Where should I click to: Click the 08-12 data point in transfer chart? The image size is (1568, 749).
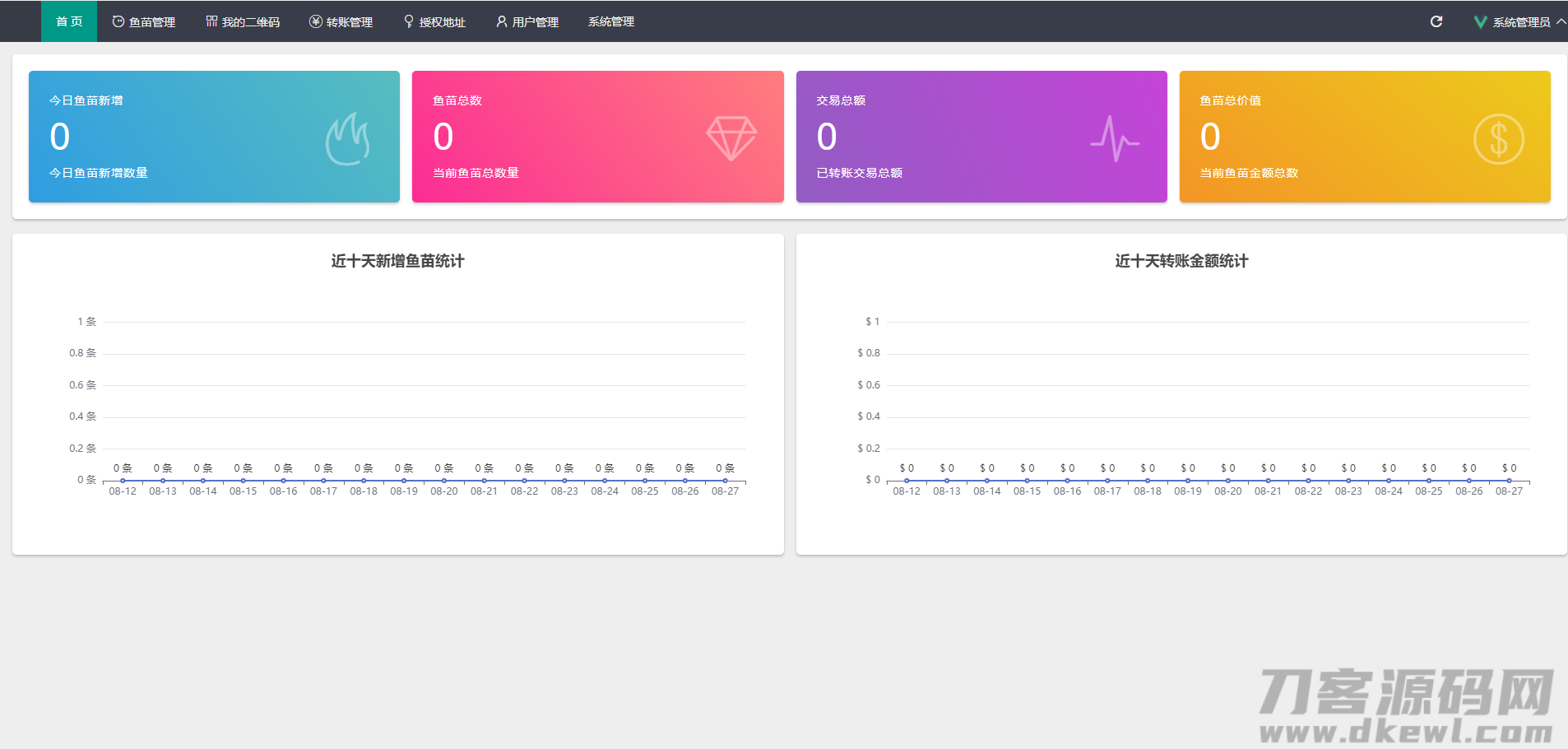coord(907,481)
